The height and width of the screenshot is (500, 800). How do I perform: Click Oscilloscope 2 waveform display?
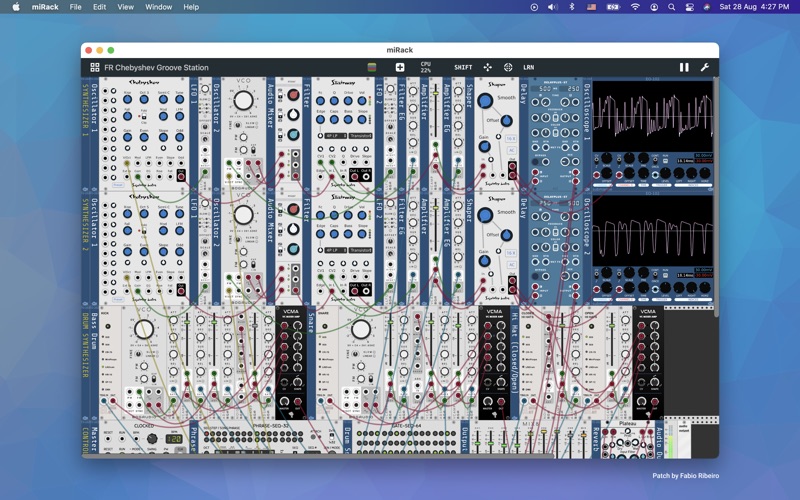653,231
